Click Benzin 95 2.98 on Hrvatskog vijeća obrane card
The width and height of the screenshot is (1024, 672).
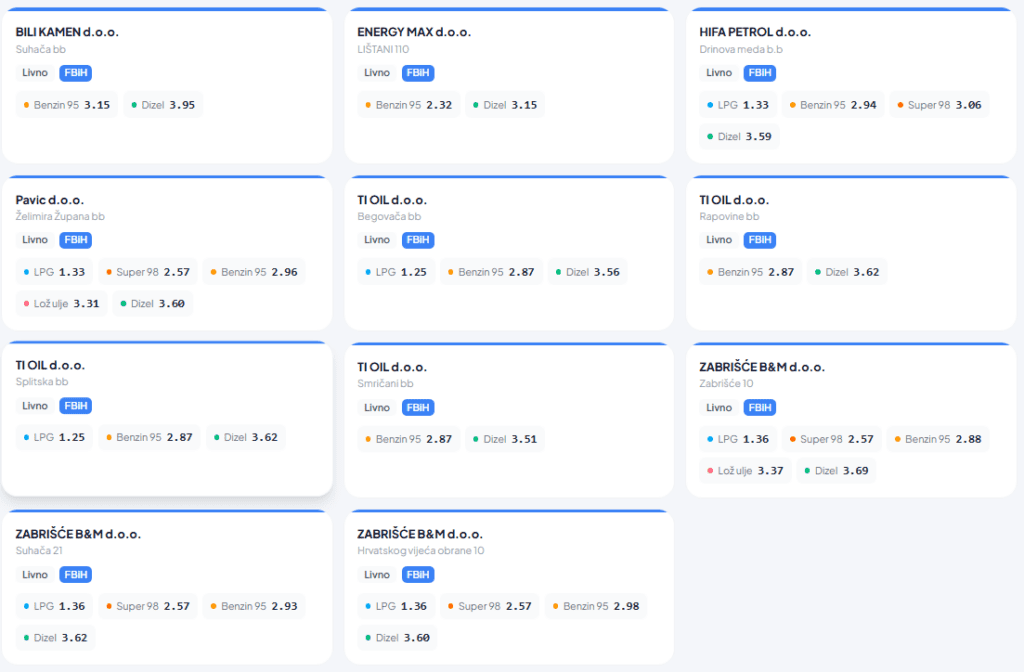[596, 606]
